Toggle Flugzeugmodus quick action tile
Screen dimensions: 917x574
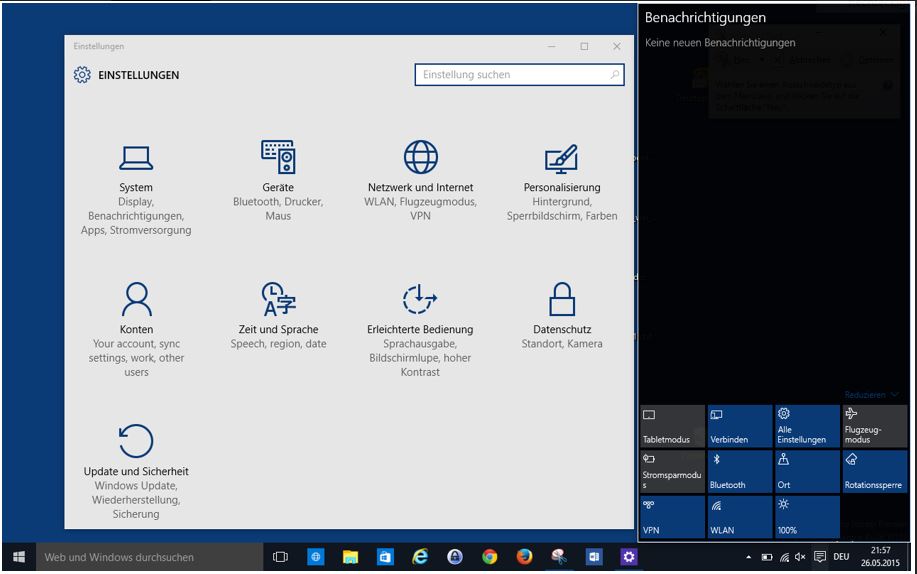(874, 426)
